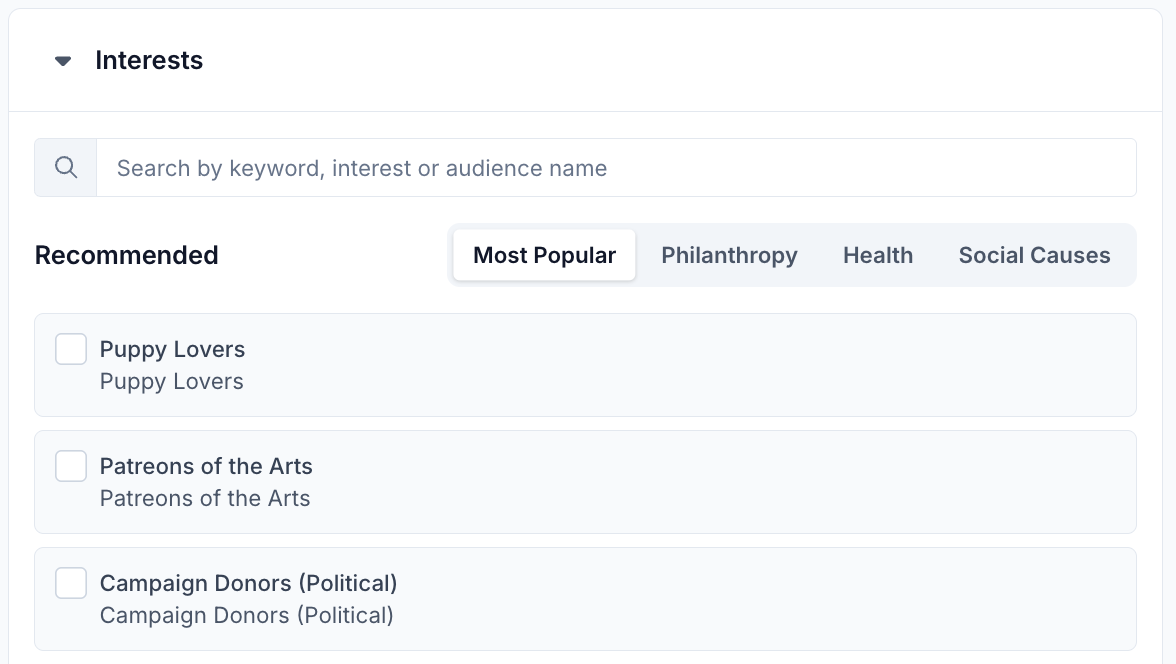Switch to the Most Popular tab
Screen dimensions: 1176x664
(544, 255)
